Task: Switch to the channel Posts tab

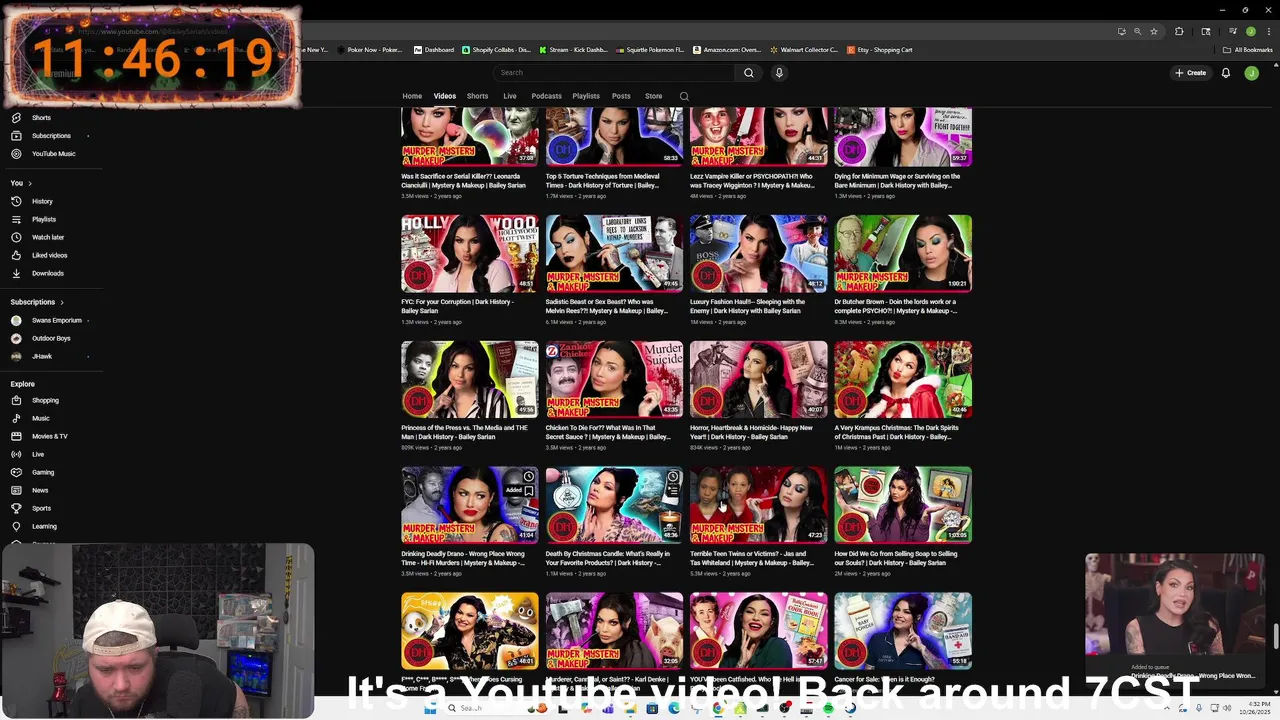Action: pyautogui.click(x=621, y=96)
